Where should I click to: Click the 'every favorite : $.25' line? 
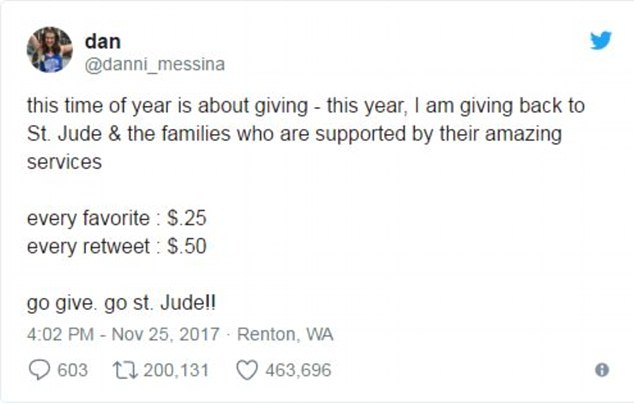[116, 218]
